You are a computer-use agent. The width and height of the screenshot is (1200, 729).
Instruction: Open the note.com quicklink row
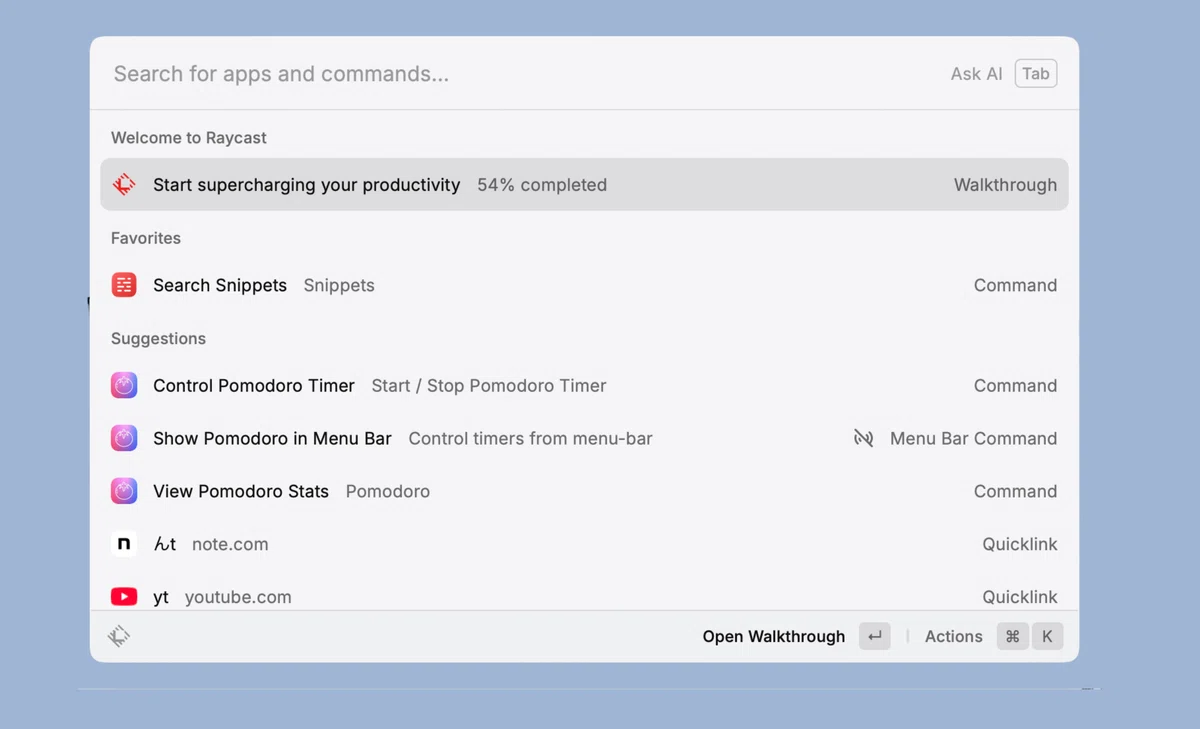(x=584, y=544)
